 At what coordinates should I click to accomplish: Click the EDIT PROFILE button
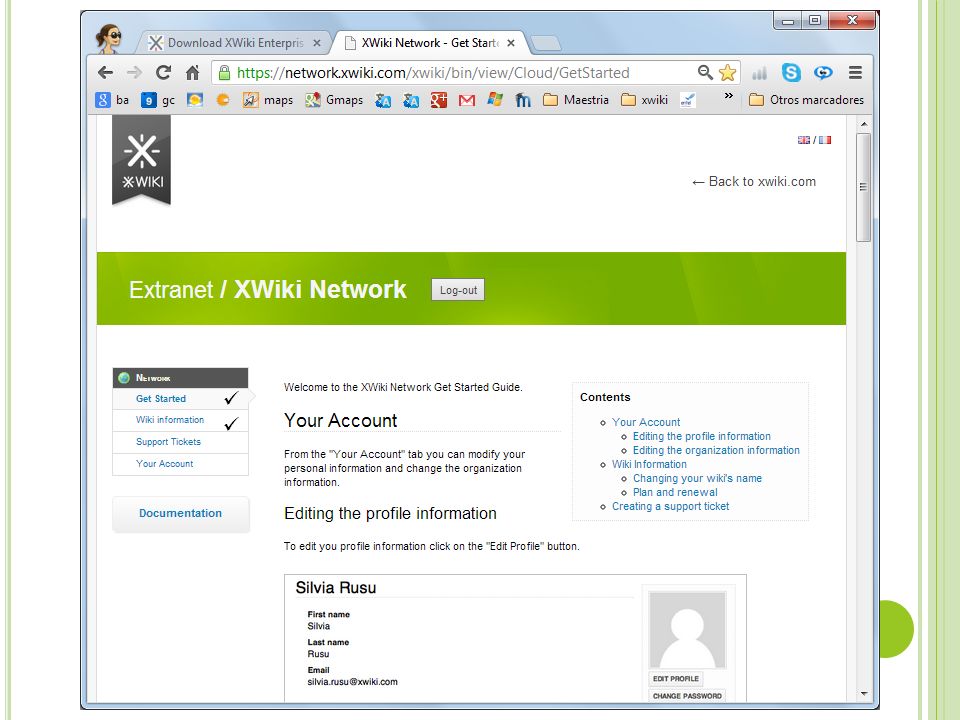(x=676, y=679)
